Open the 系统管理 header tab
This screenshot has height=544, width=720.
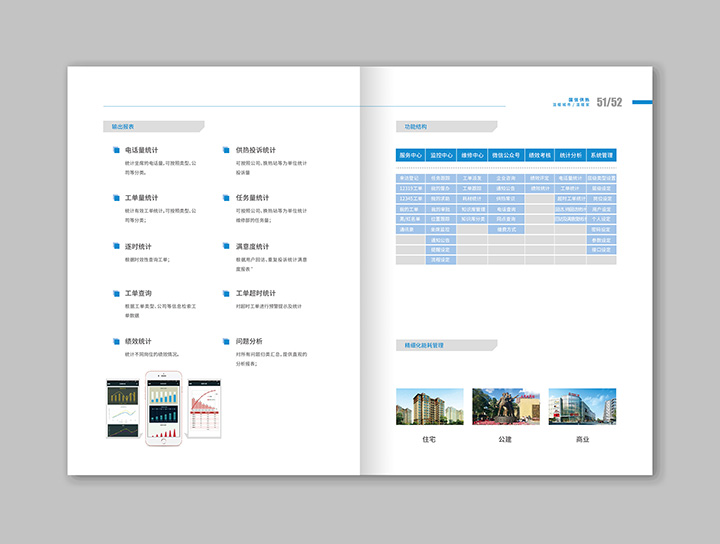point(601,156)
